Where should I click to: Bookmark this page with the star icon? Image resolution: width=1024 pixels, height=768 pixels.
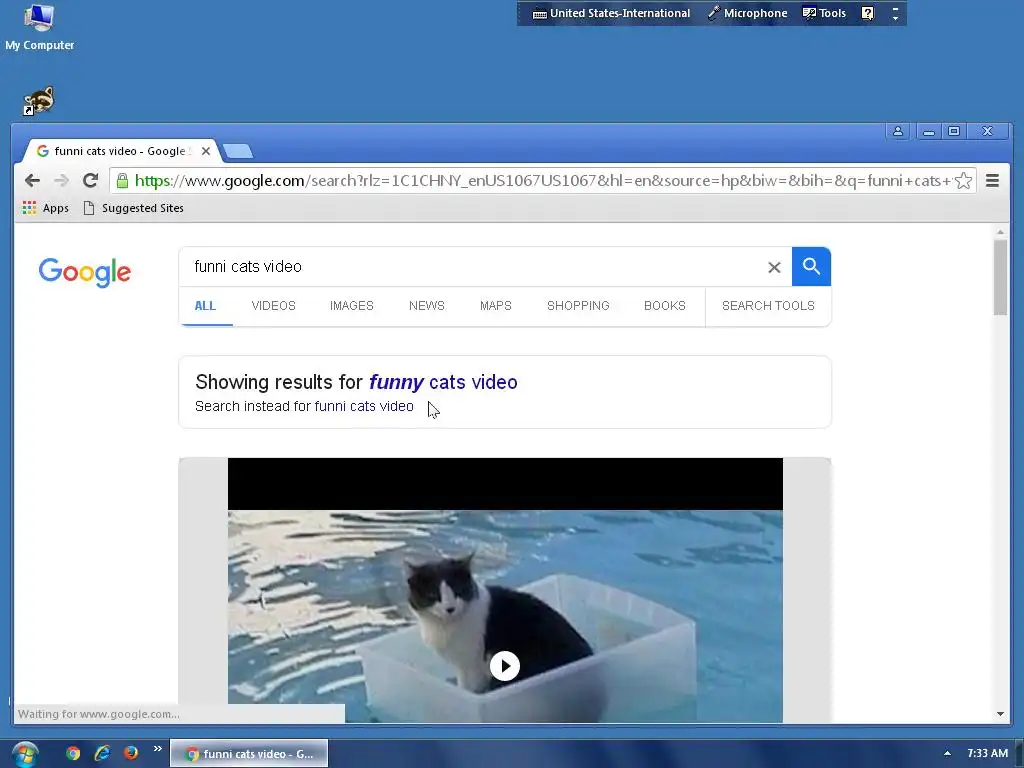click(x=963, y=181)
